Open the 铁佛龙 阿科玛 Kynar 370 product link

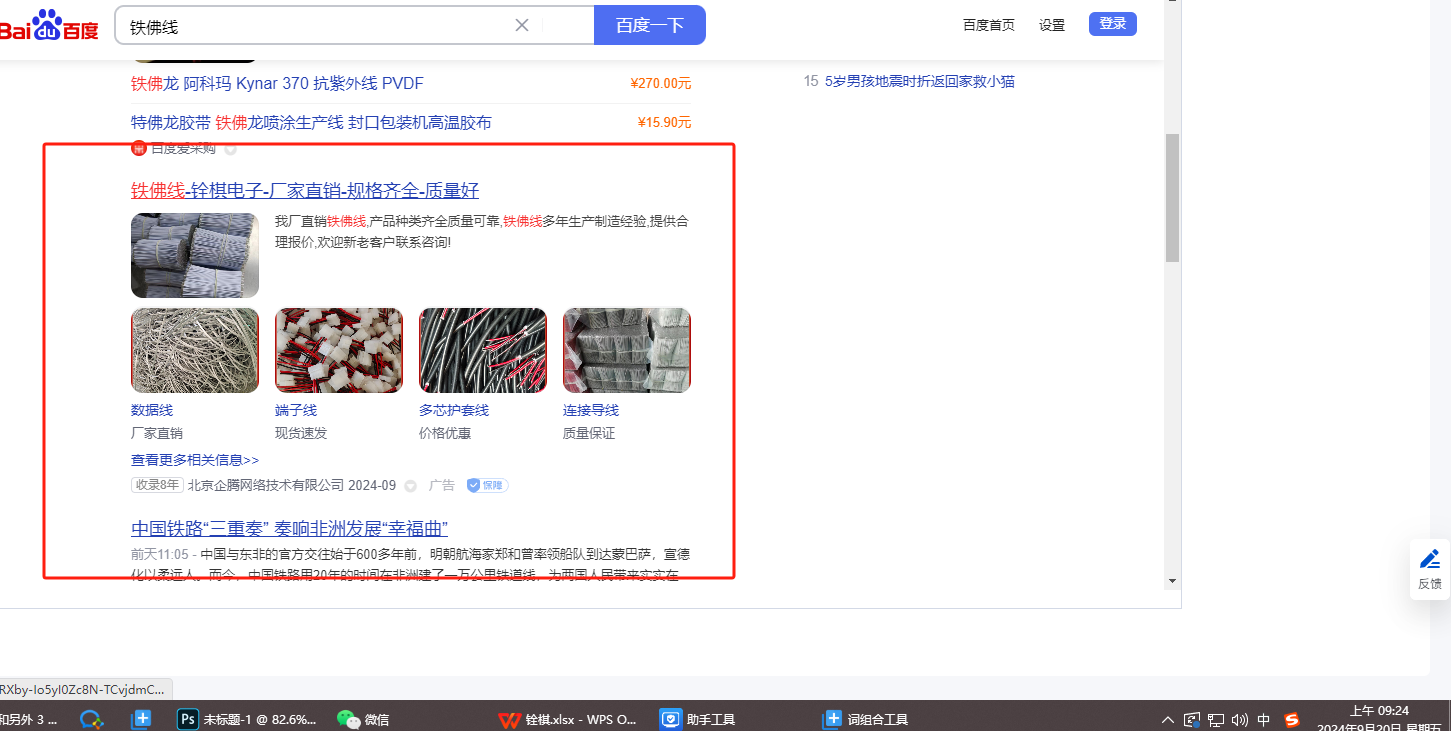277,83
